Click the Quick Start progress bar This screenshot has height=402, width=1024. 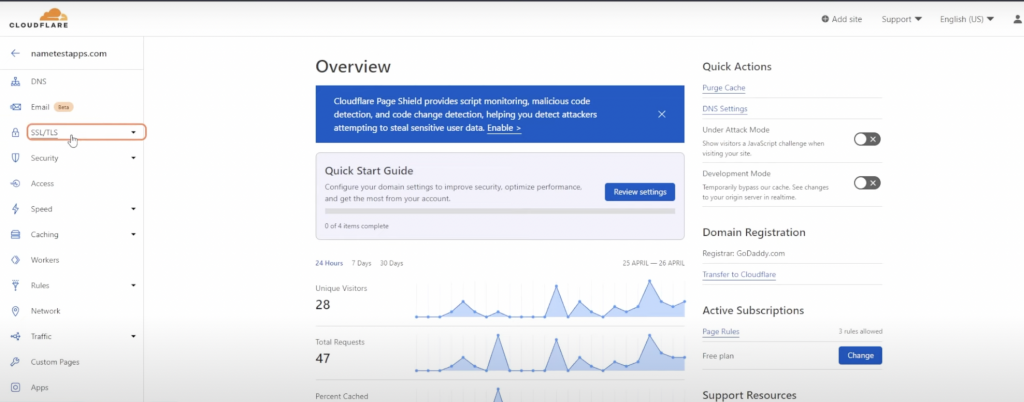click(500, 211)
